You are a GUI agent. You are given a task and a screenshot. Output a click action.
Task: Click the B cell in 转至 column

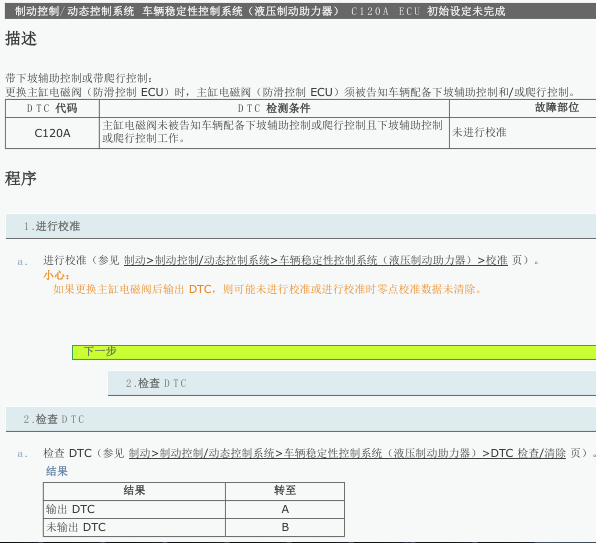click(285, 527)
